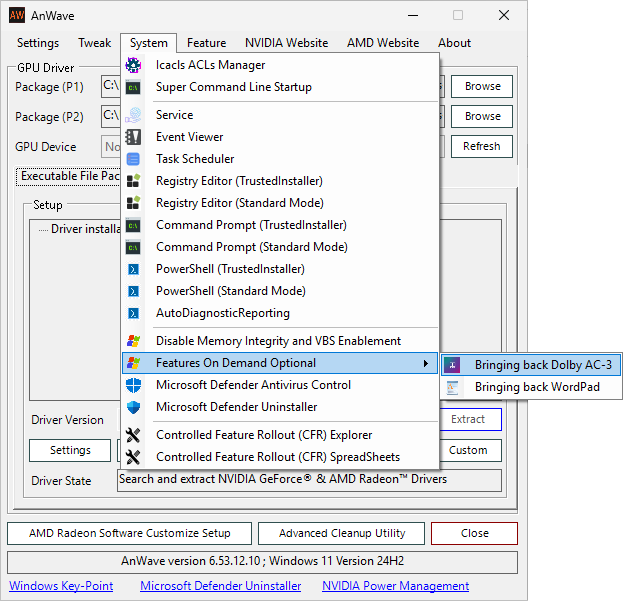Viewport: 631px width, 601px height.
Task: Select the Driver installation tree item
Action: point(86,229)
